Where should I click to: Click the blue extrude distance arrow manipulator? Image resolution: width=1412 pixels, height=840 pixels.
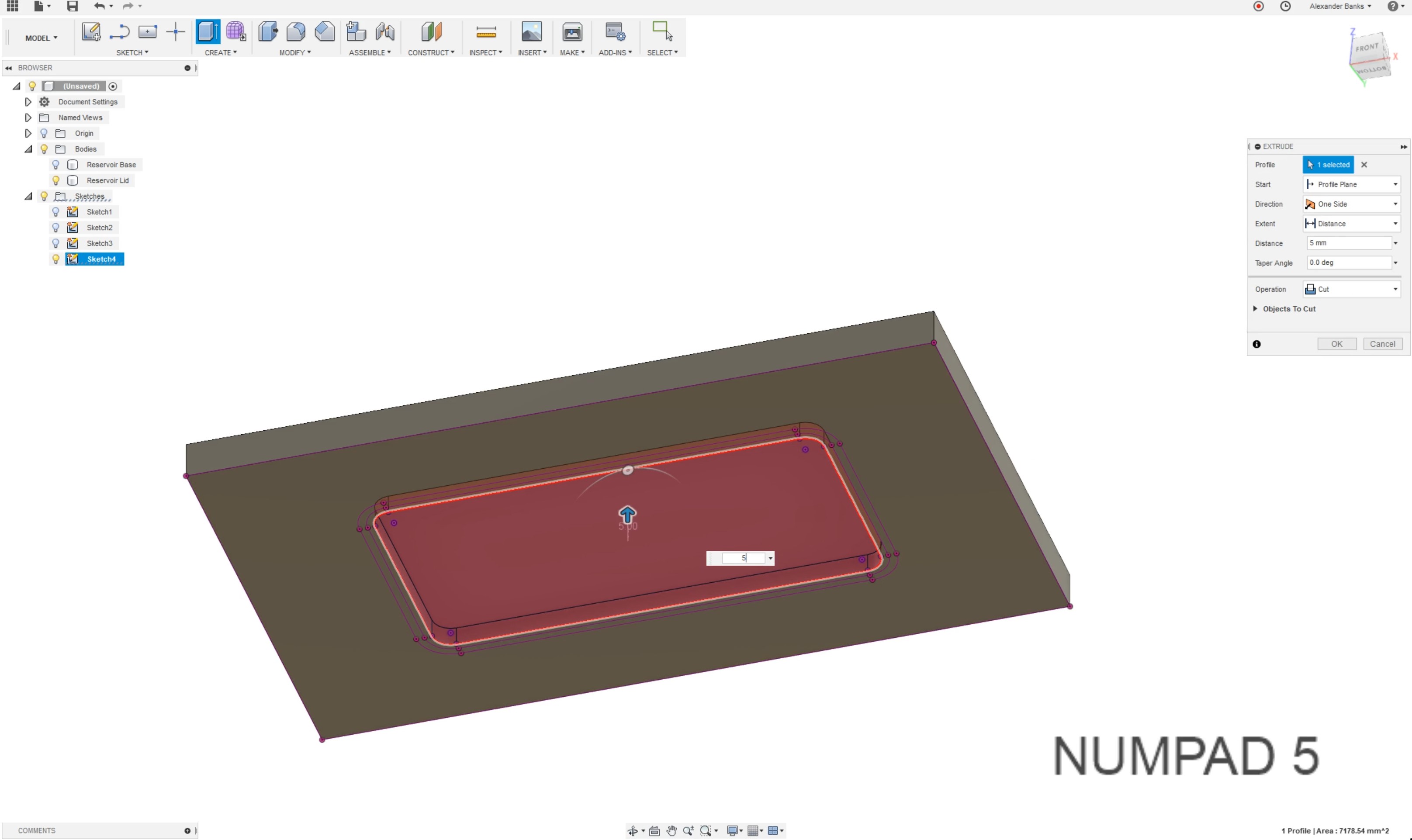[627, 514]
